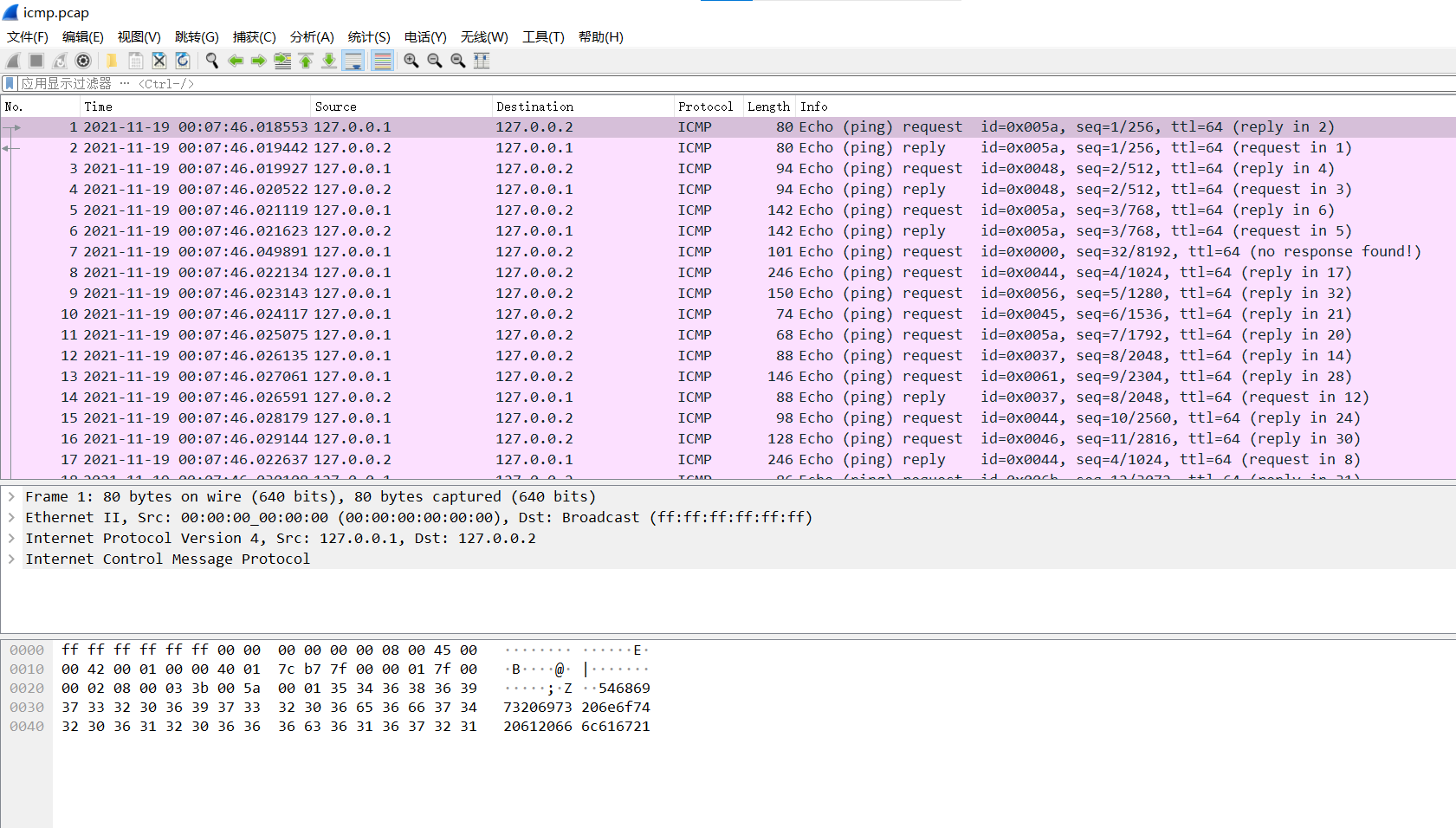Reset zoom to normal size icon
Viewport: 1456px width, 828px height.
click(458, 61)
